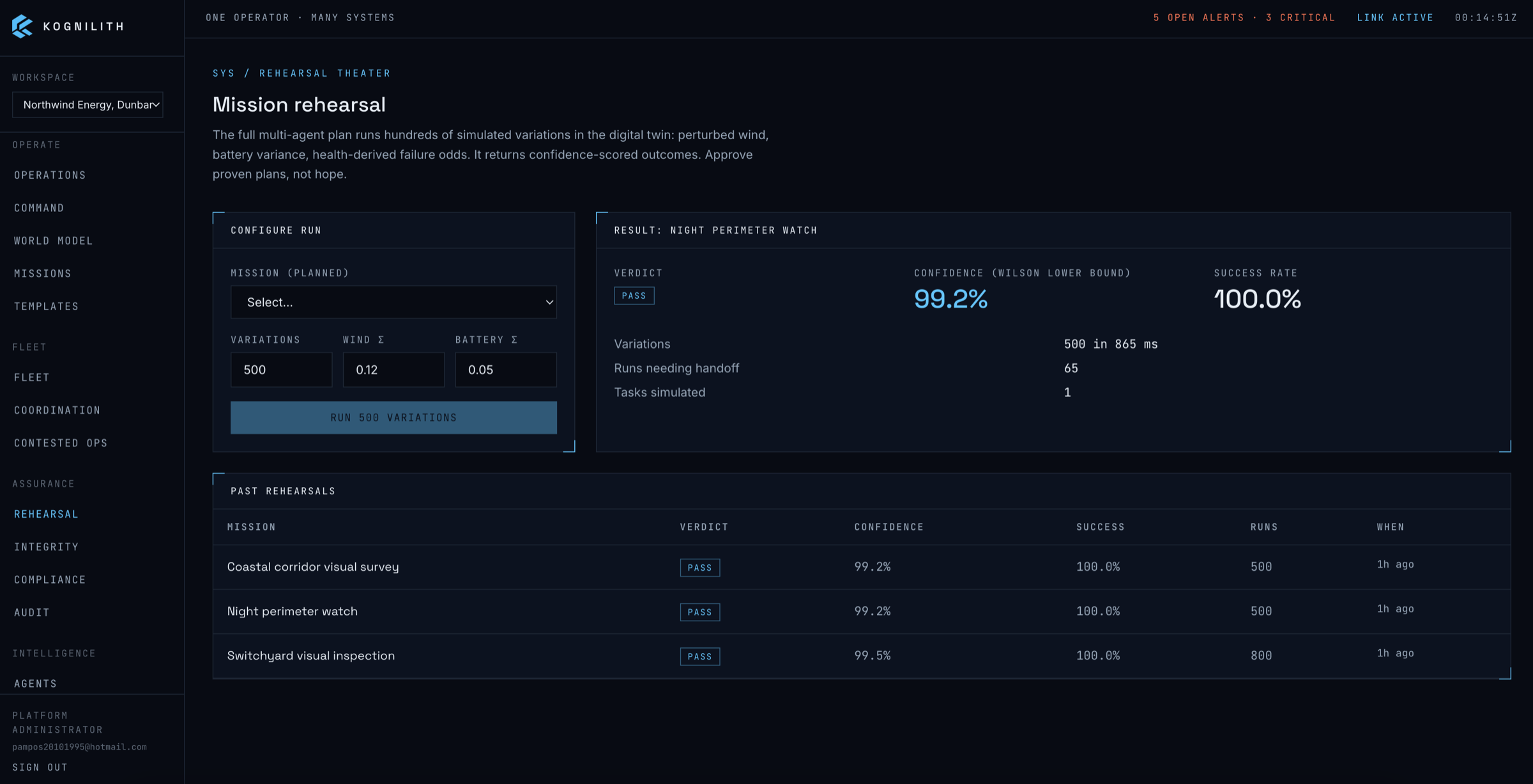Open the workspace selector dropdown

click(x=88, y=105)
